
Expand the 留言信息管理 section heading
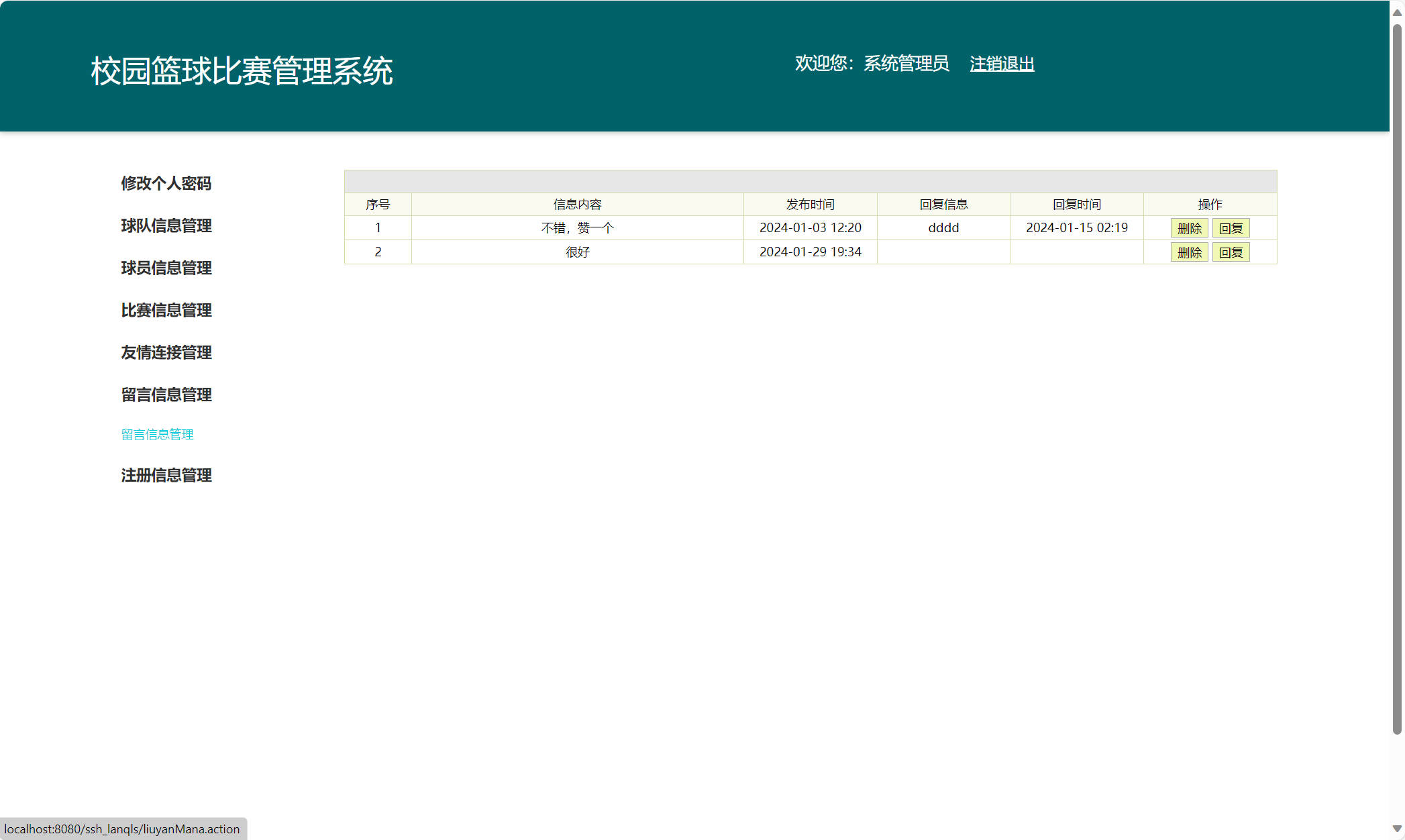tap(166, 395)
